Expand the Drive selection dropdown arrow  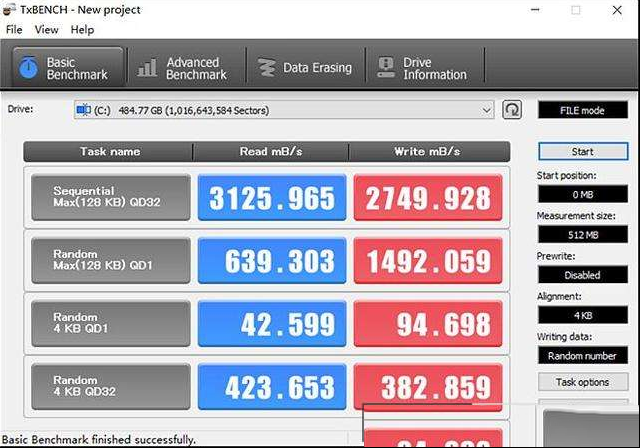486,110
